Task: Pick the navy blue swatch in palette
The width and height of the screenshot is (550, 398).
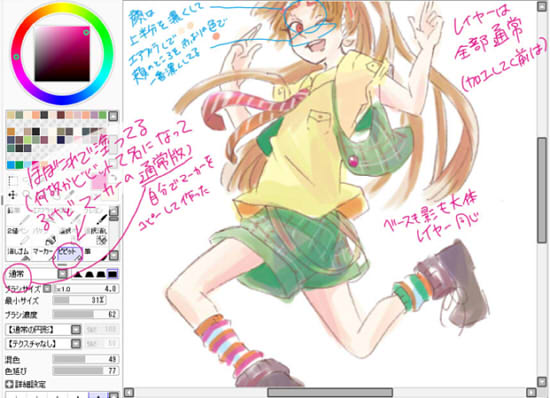Action: click(61, 140)
